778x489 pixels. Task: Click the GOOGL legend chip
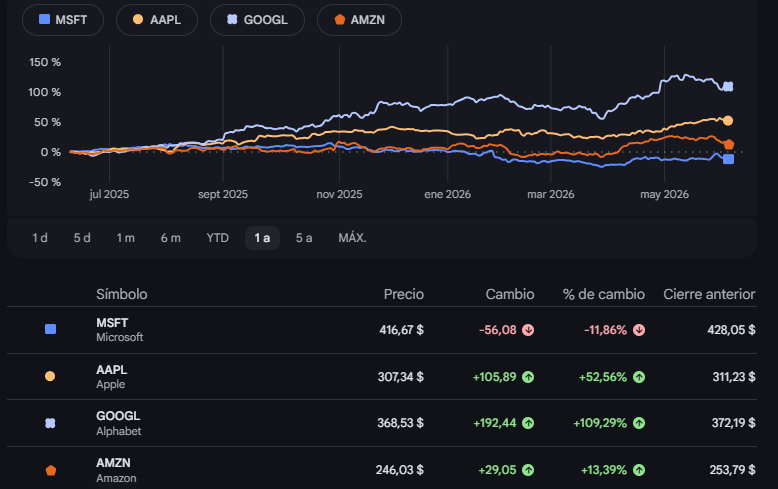pyautogui.click(x=257, y=20)
